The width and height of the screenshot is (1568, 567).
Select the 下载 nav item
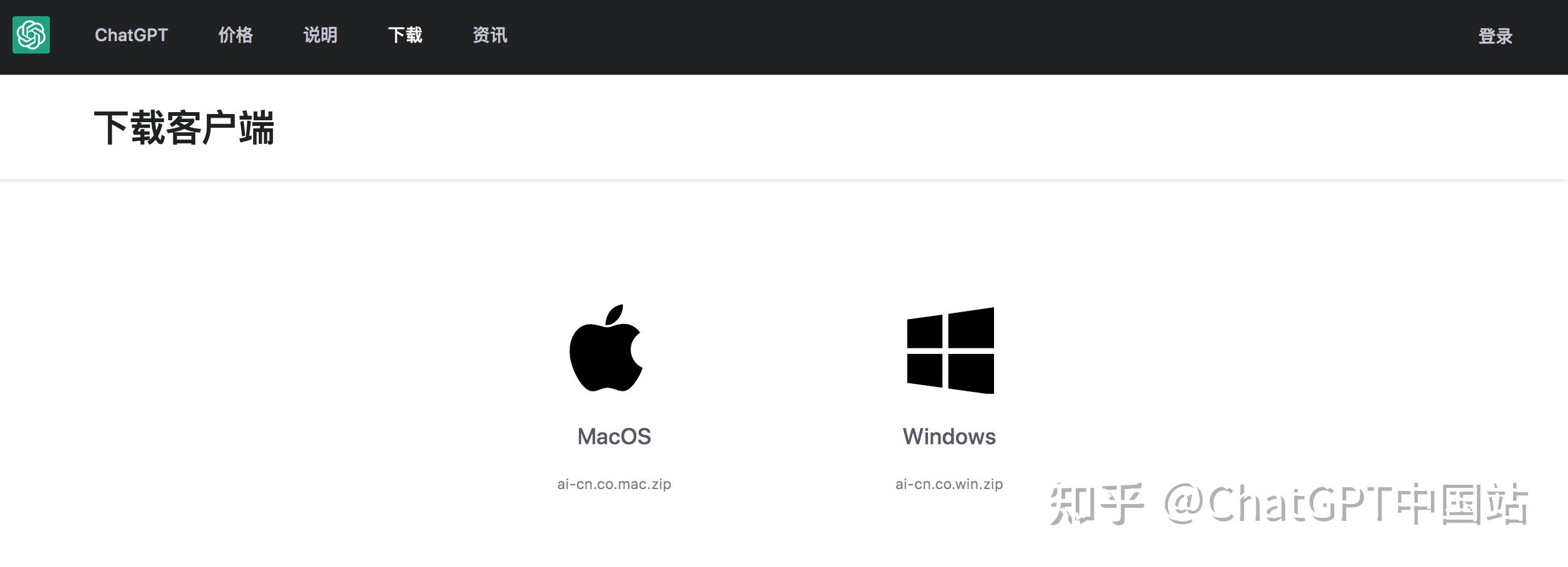pyautogui.click(x=405, y=35)
